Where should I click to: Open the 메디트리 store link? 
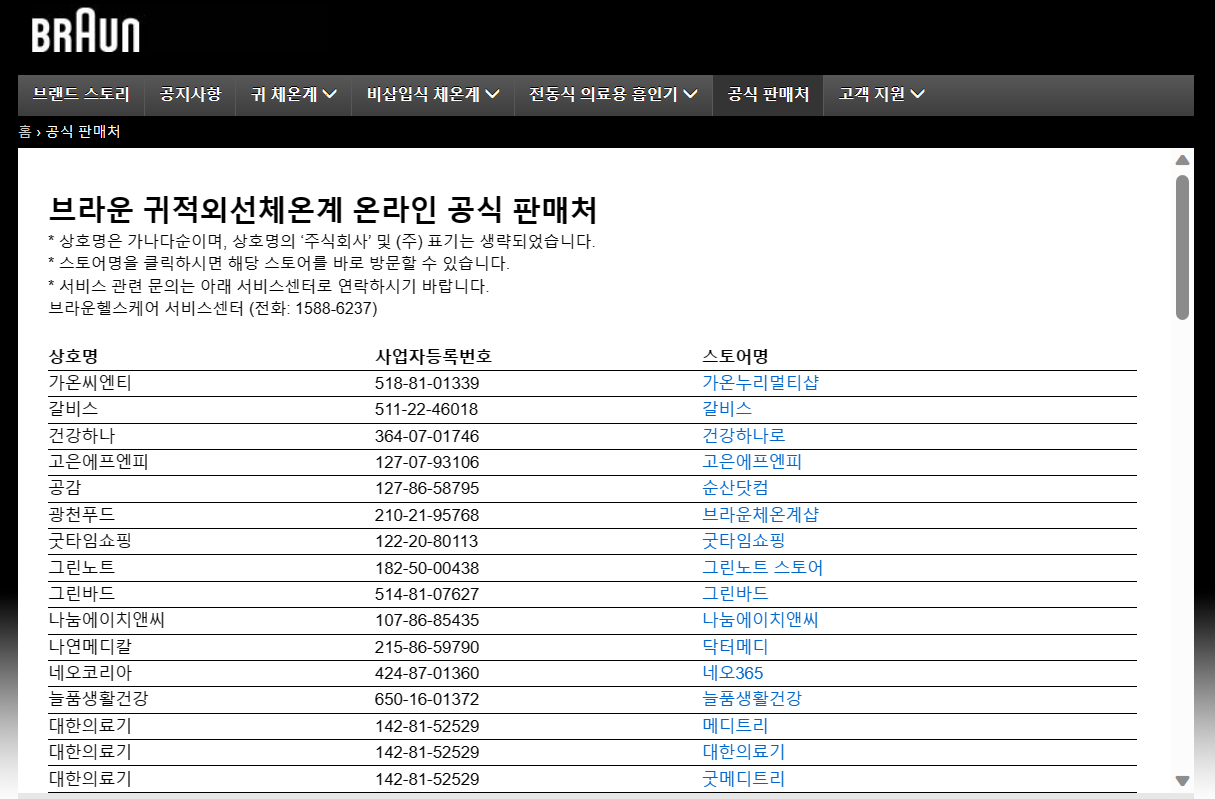click(x=735, y=726)
